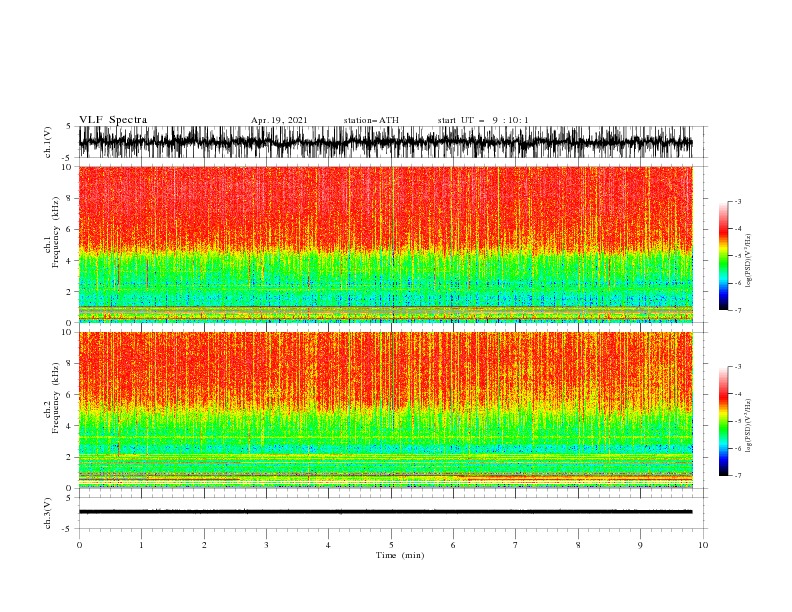
Task: Click time-axis tick label "10"
Action: coord(703,545)
